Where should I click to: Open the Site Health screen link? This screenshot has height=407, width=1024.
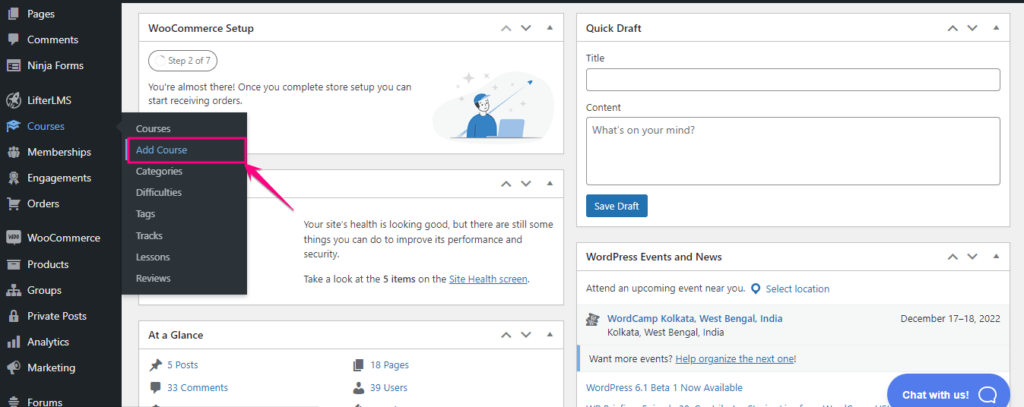(x=488, y=279)
